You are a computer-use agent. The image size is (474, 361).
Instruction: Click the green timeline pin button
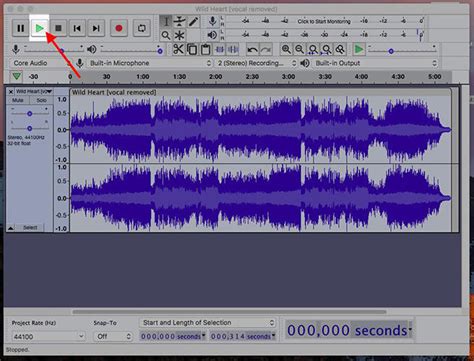coord(16,76)
